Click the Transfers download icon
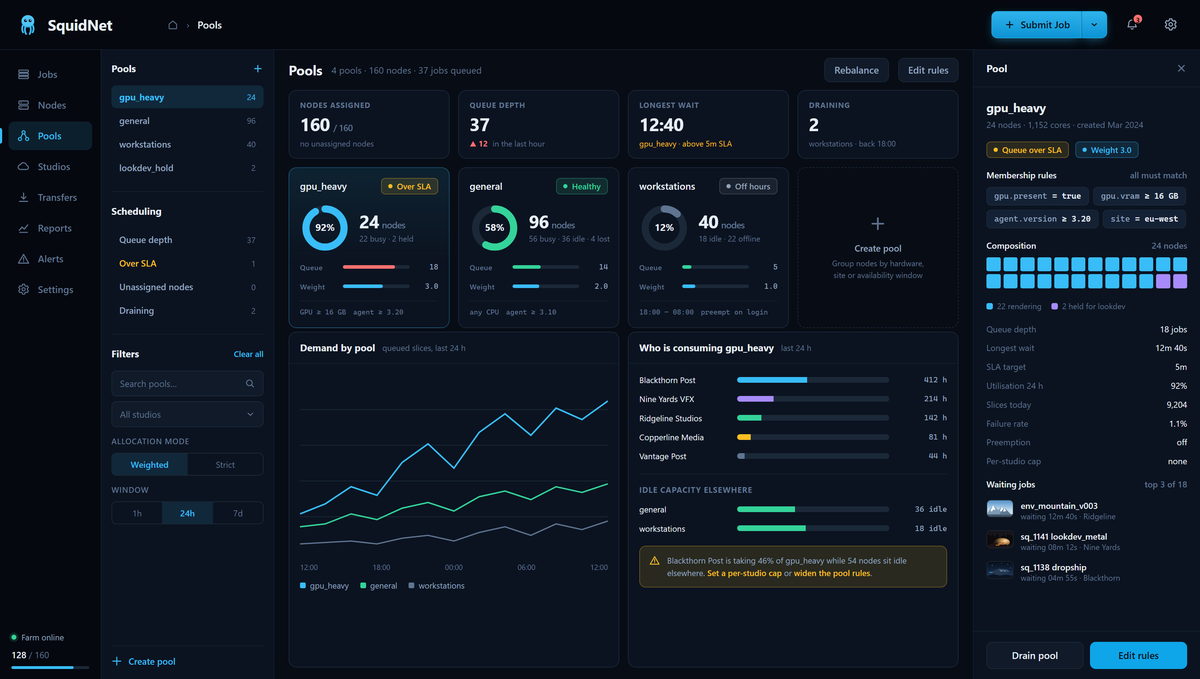 click(24, 197)
